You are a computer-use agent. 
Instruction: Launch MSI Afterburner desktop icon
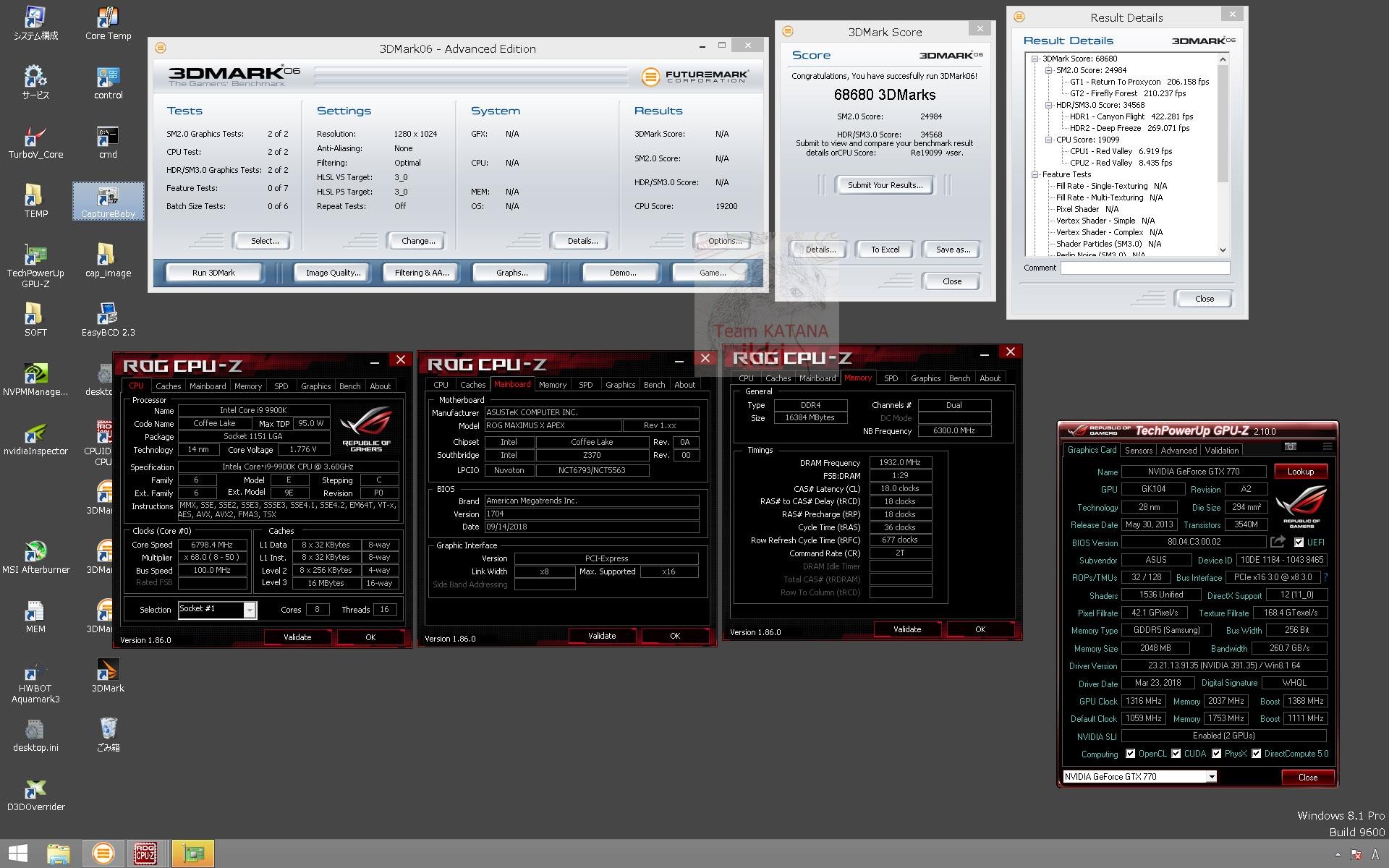click(x=35, y=558)
